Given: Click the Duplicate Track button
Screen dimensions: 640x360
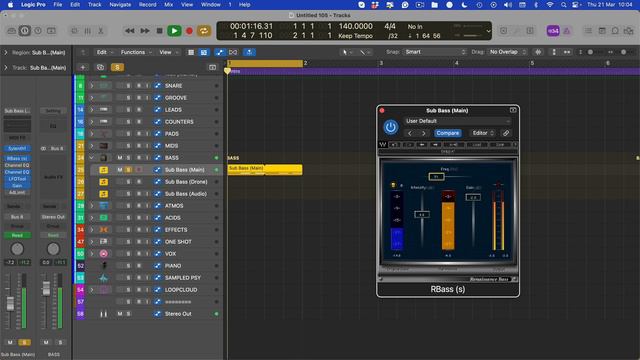Looking at the screenshot, I should point(100,67).
